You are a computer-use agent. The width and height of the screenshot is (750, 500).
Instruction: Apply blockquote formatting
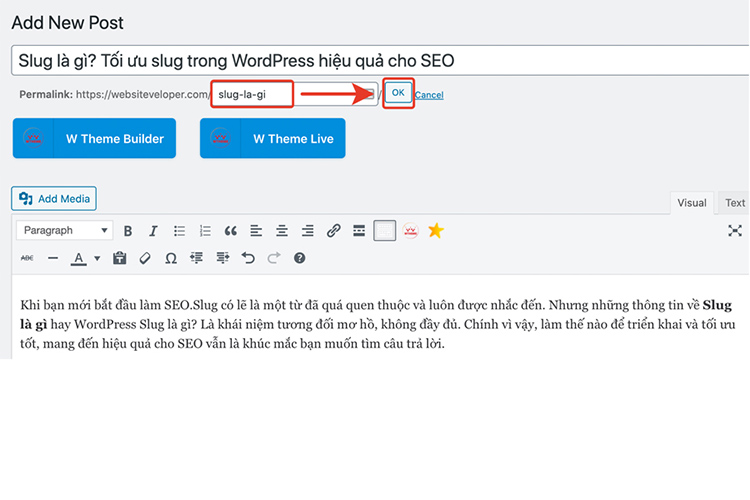pos(231,231)
